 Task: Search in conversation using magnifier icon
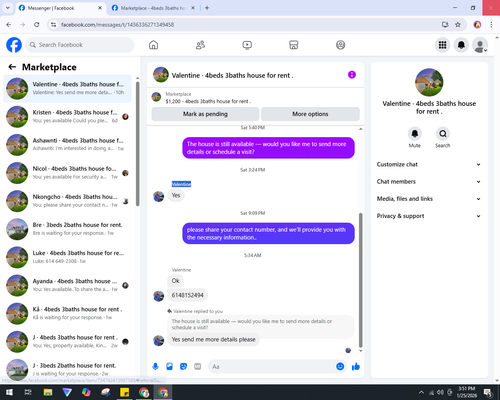coord(443,134)
